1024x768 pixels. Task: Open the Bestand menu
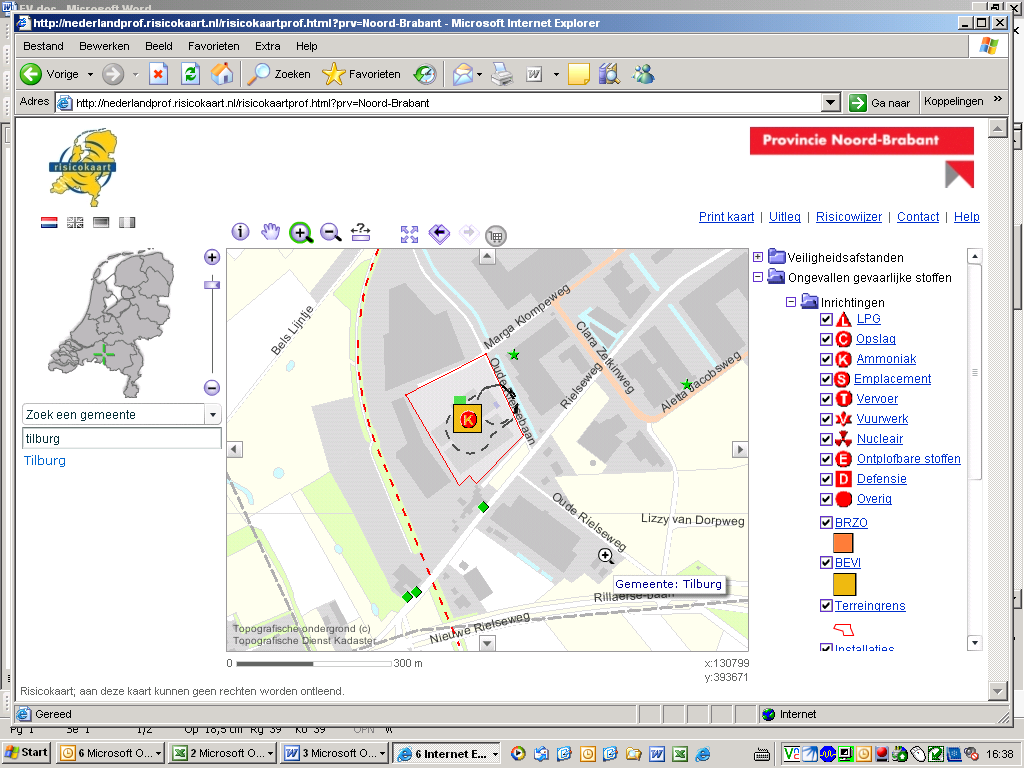click(x=43, y=46)
